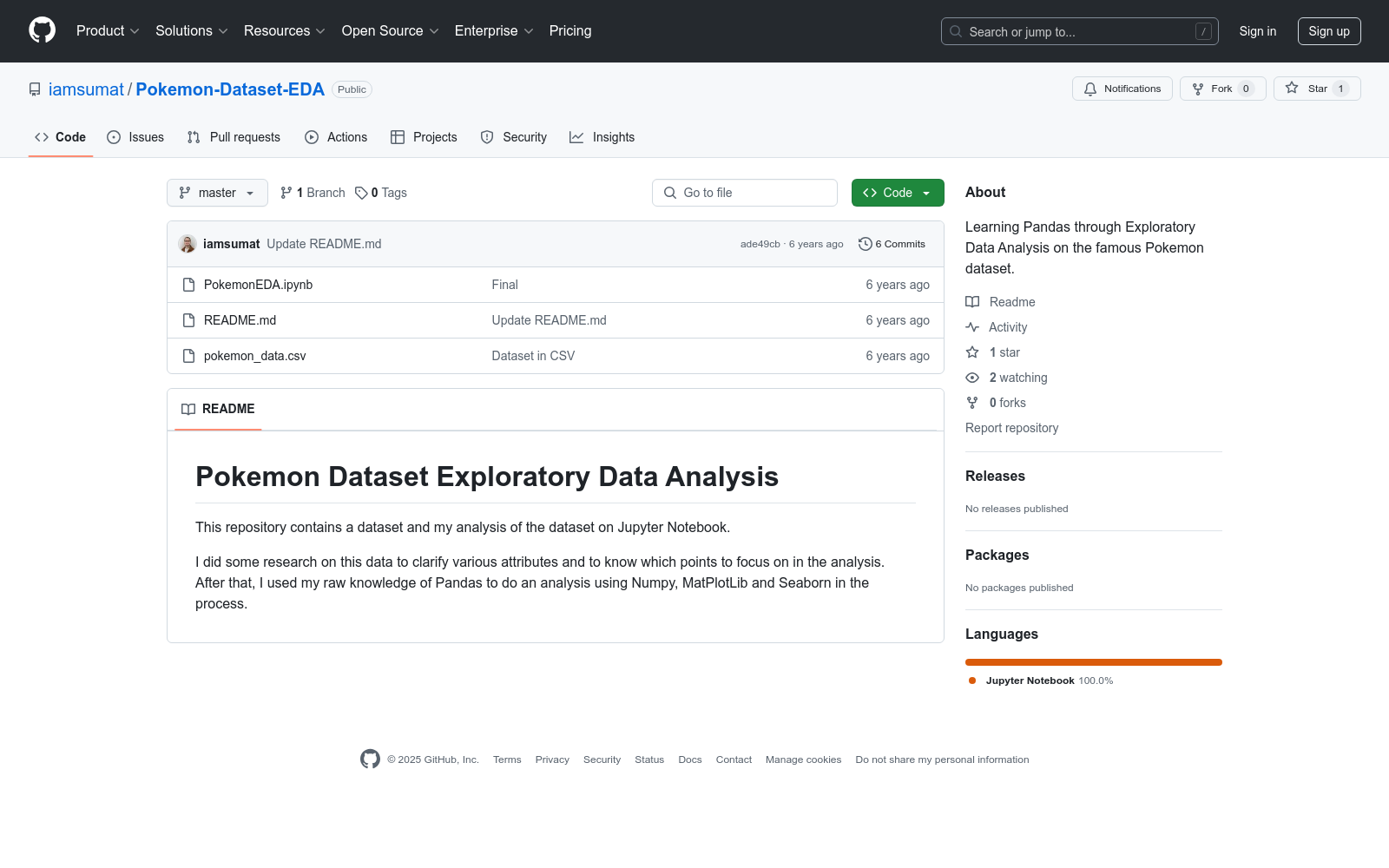Click the tag icon beside 0 Tags

click(361, 193)
